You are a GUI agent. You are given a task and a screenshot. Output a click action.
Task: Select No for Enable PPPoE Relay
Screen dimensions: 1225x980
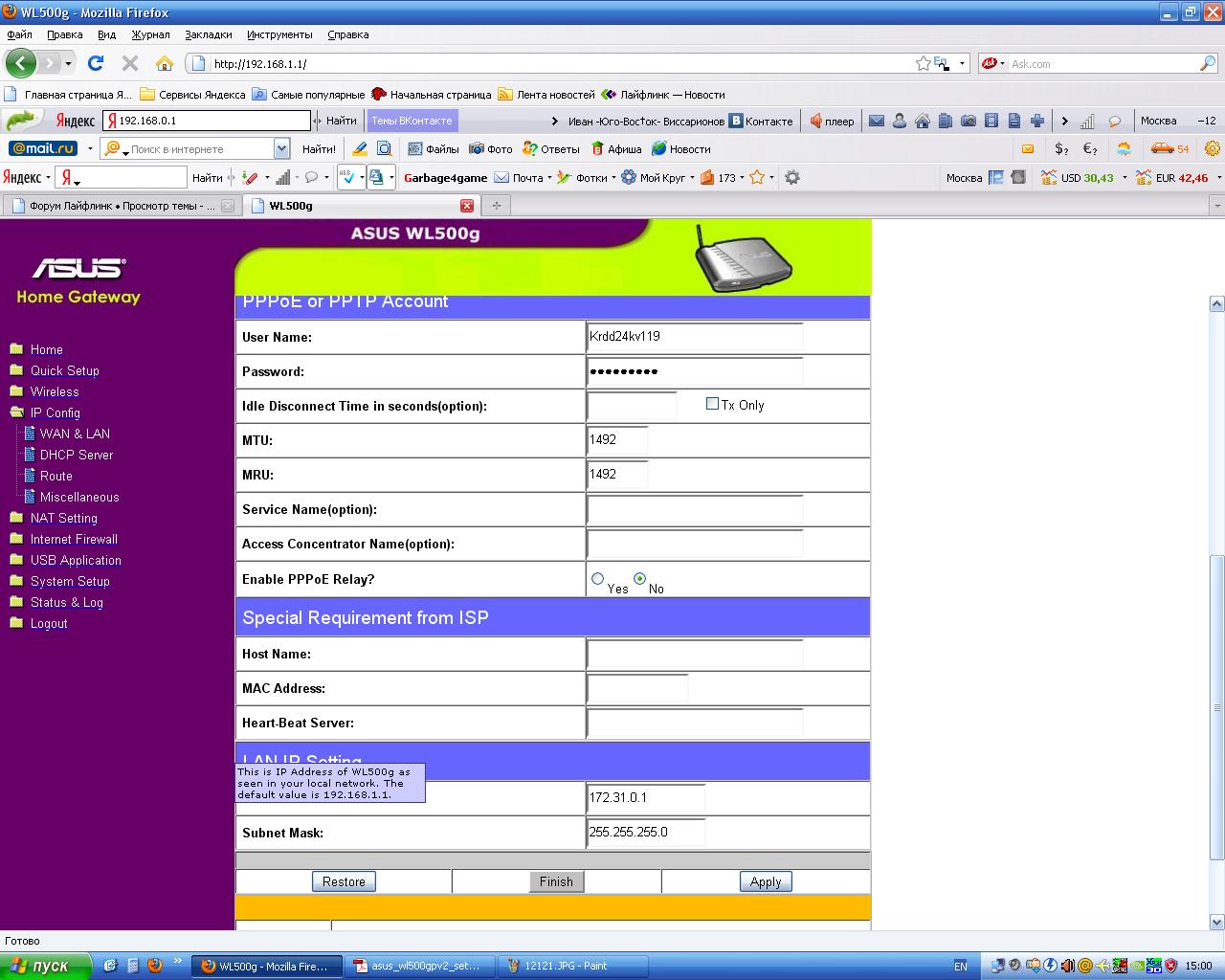[640, 578]
